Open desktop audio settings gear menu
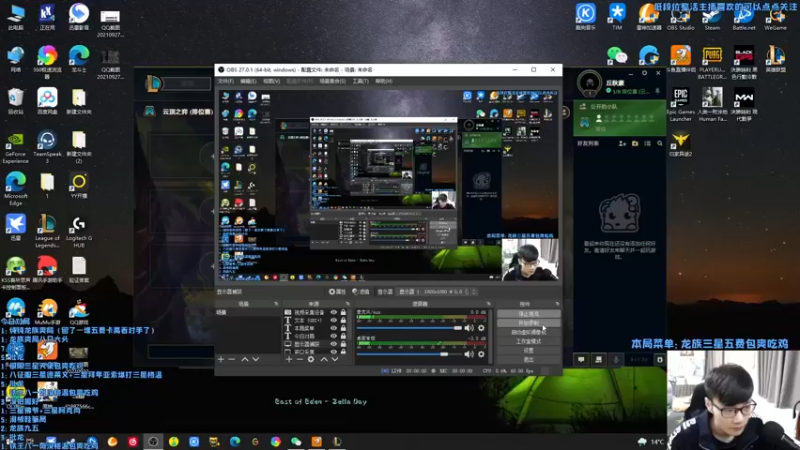 coord(481,354)
